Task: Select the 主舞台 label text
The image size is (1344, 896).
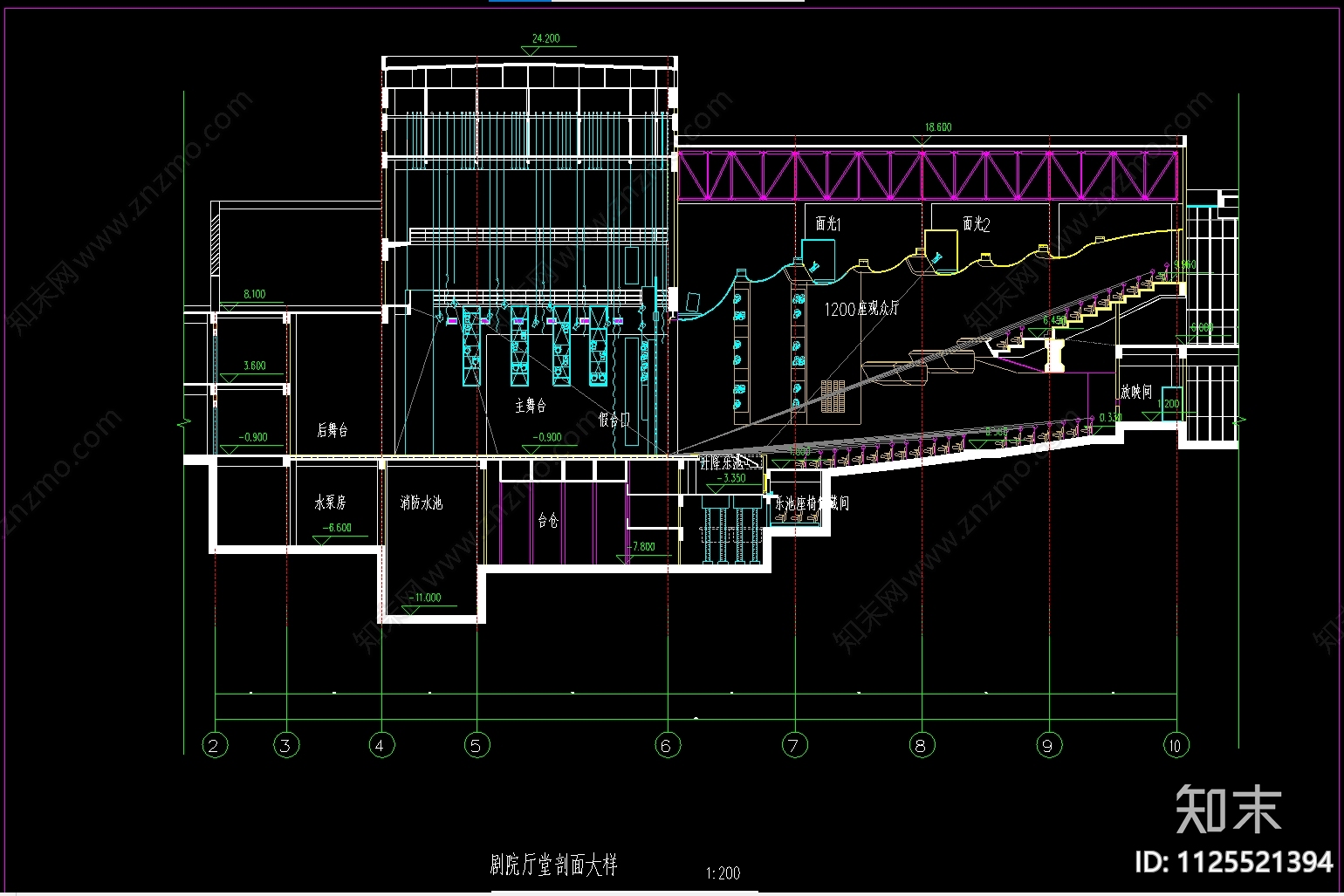Action: tap(531, 407)
